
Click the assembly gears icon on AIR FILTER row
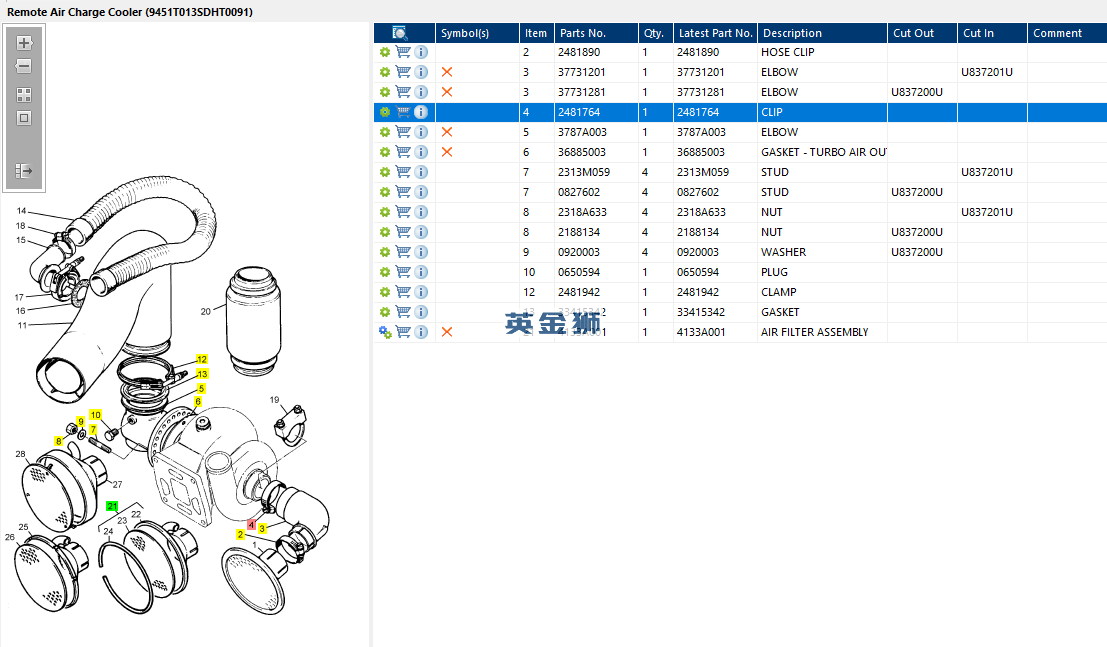click(385, 332)
